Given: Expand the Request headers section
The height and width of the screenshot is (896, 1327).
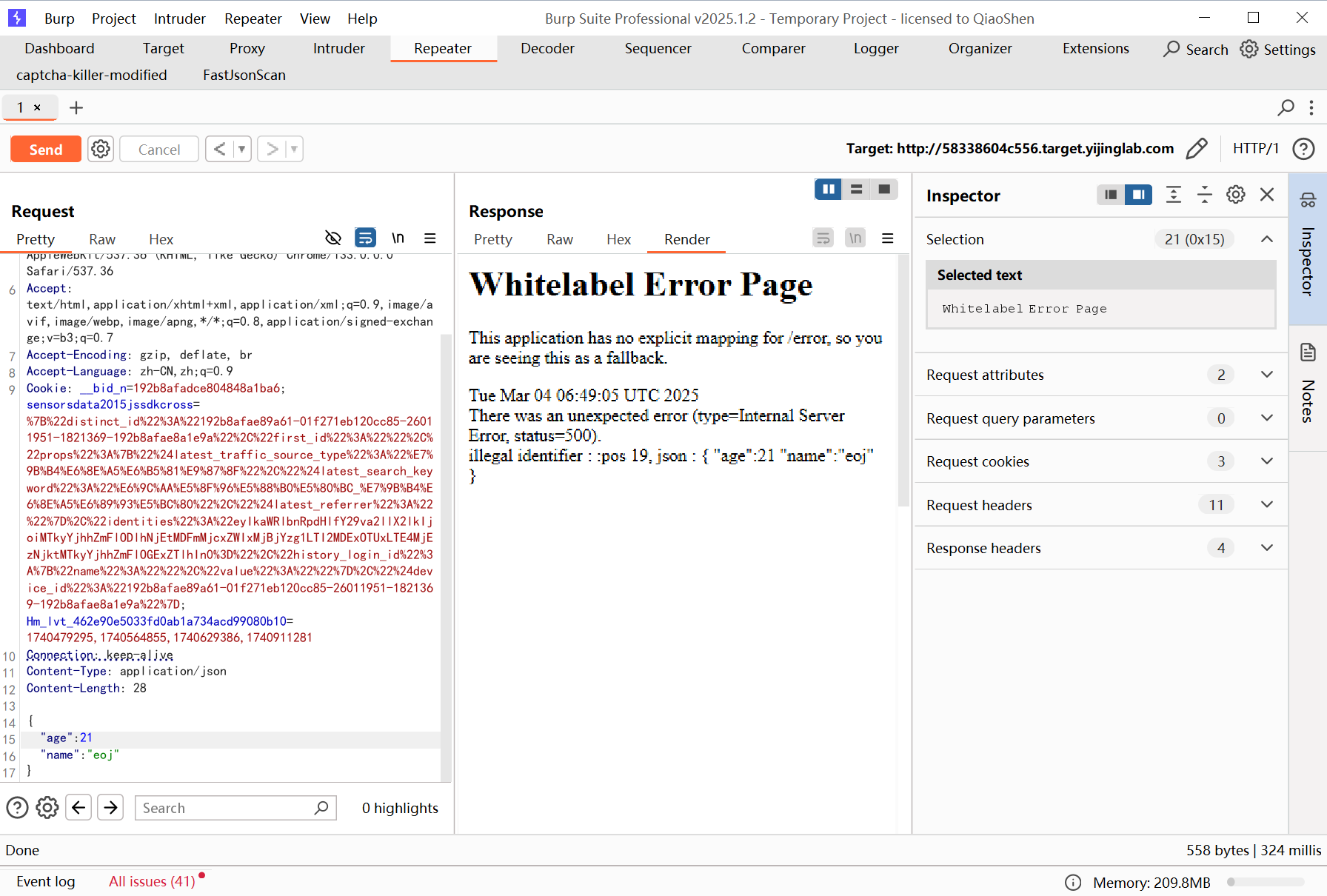Looking at the screenshot, I should (x=1267, y=505).
